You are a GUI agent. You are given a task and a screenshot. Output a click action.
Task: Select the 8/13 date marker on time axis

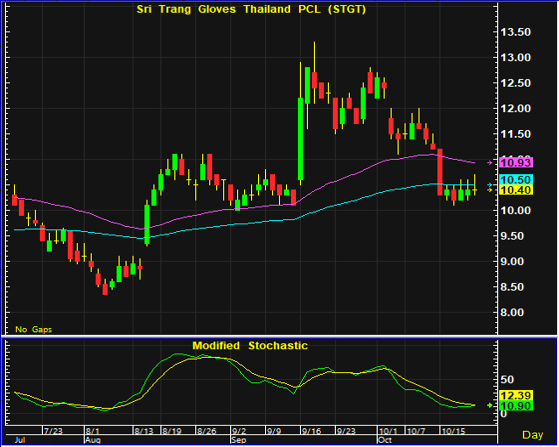(x=144, y=431)
